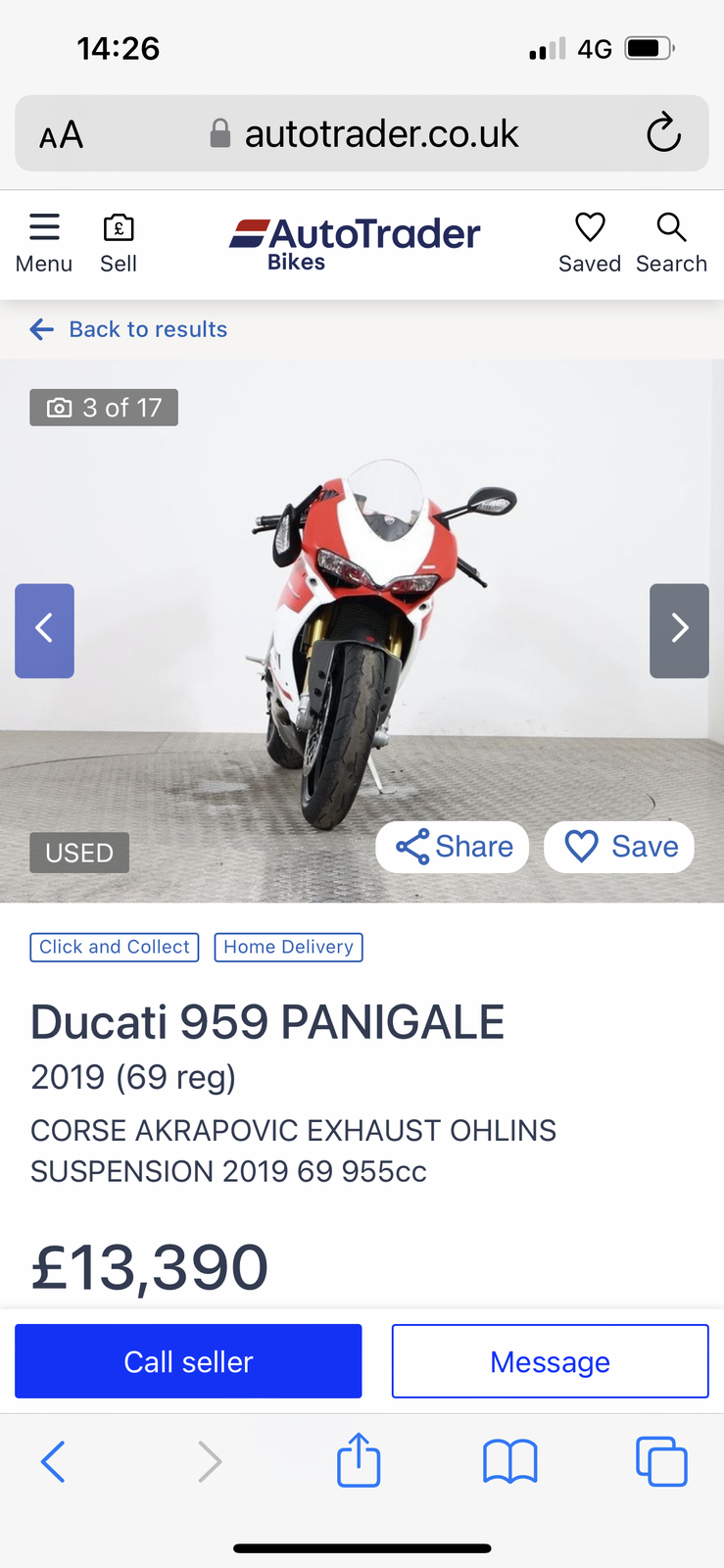The image size is (724, 1568).
Task: Toggle Save heart on this bike
Action: click(619, 847)
